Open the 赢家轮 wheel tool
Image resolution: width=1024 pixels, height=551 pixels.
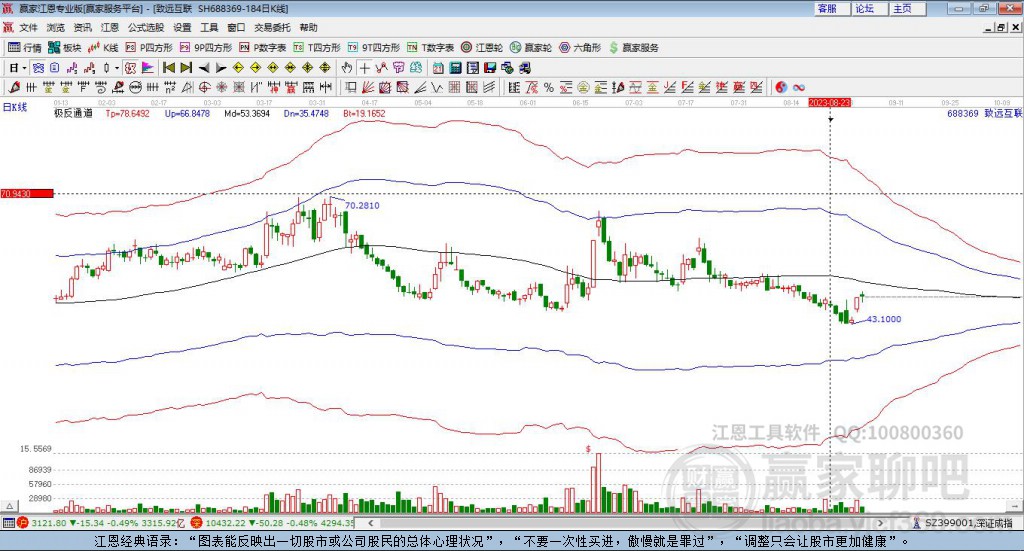[531, 48]
